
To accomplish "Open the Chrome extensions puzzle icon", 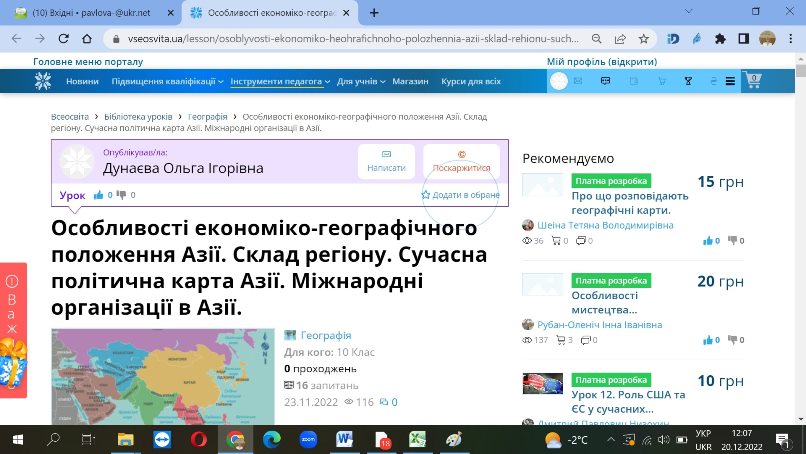I will [720, 39].
